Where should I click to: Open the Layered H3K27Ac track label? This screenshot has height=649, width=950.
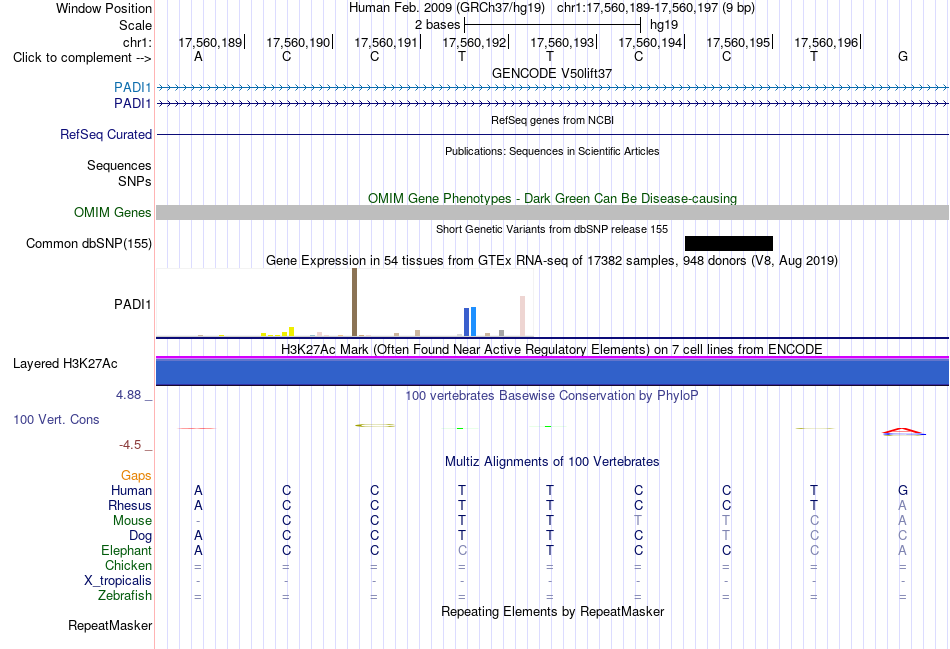point(65,364)
